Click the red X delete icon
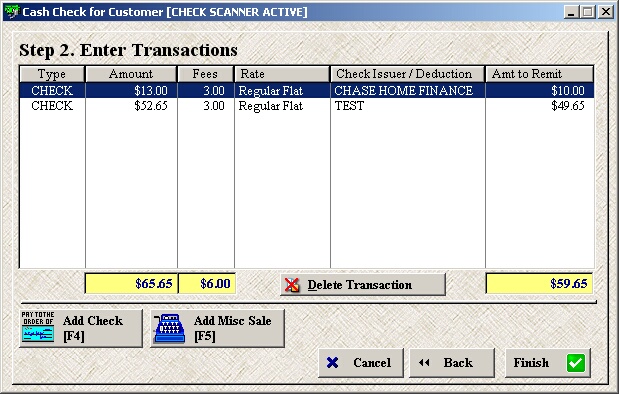 click(x=292, y=285)
